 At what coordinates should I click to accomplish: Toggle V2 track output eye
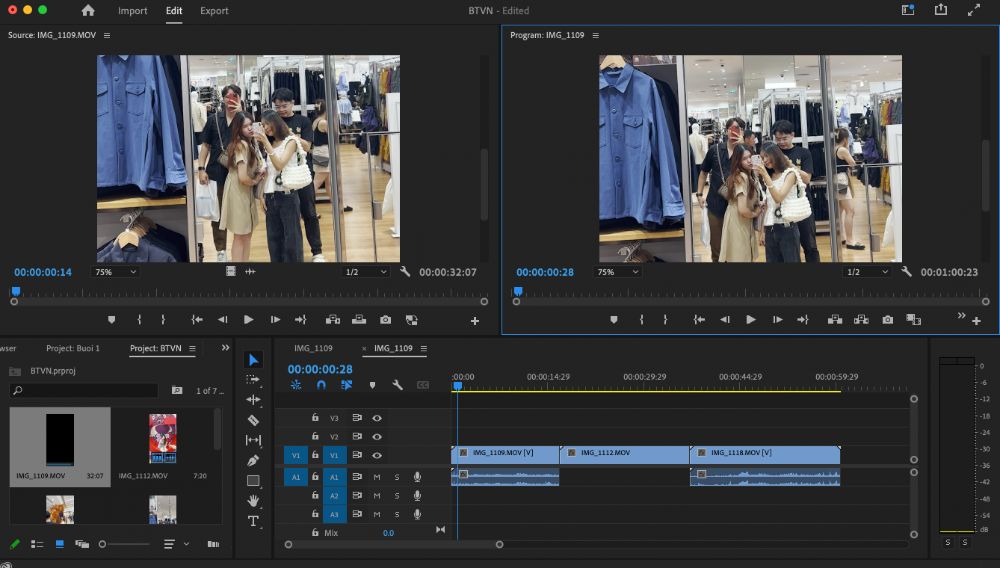click(x=377, y=437)
